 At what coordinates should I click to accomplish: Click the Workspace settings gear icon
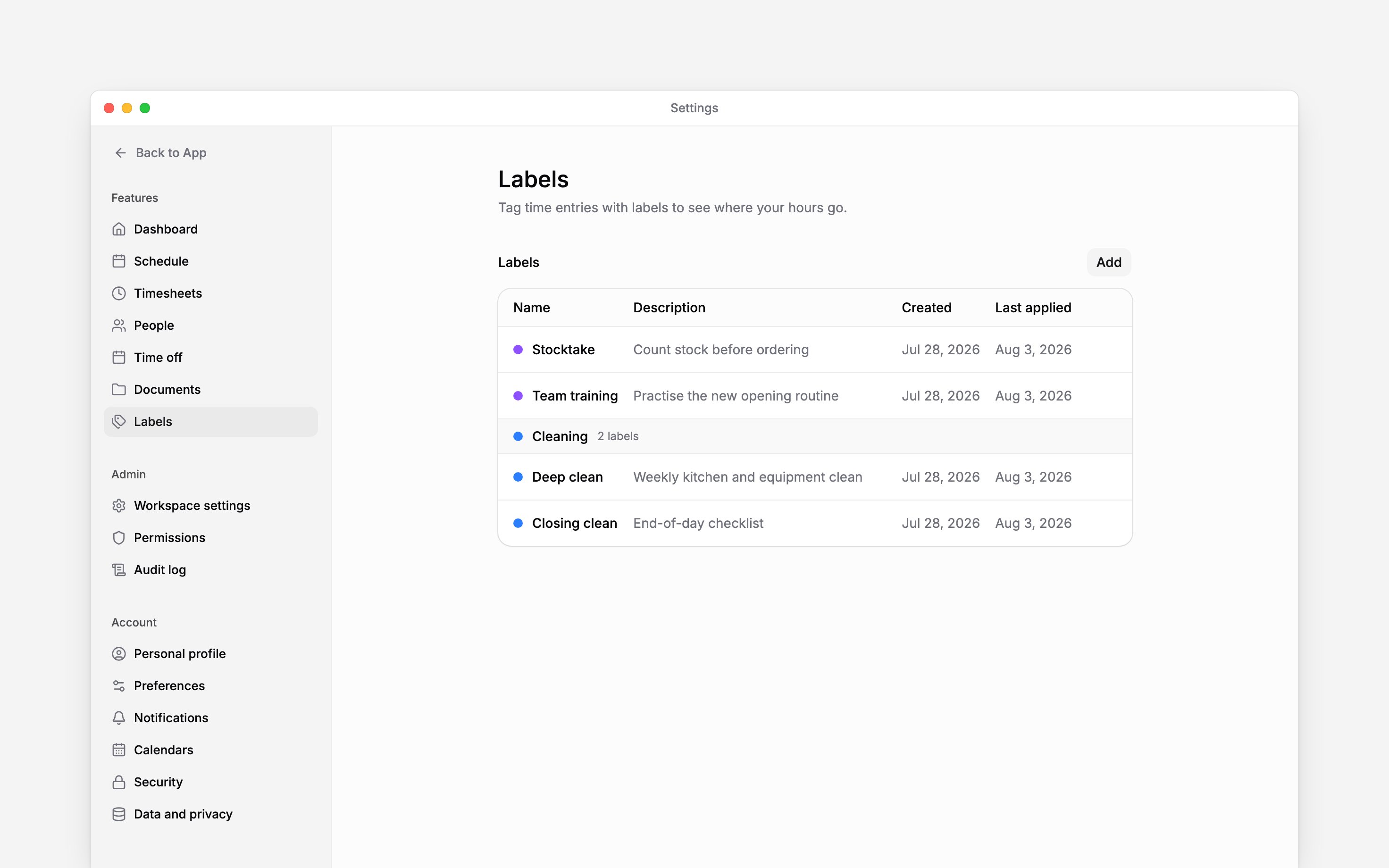click(119, 506)
